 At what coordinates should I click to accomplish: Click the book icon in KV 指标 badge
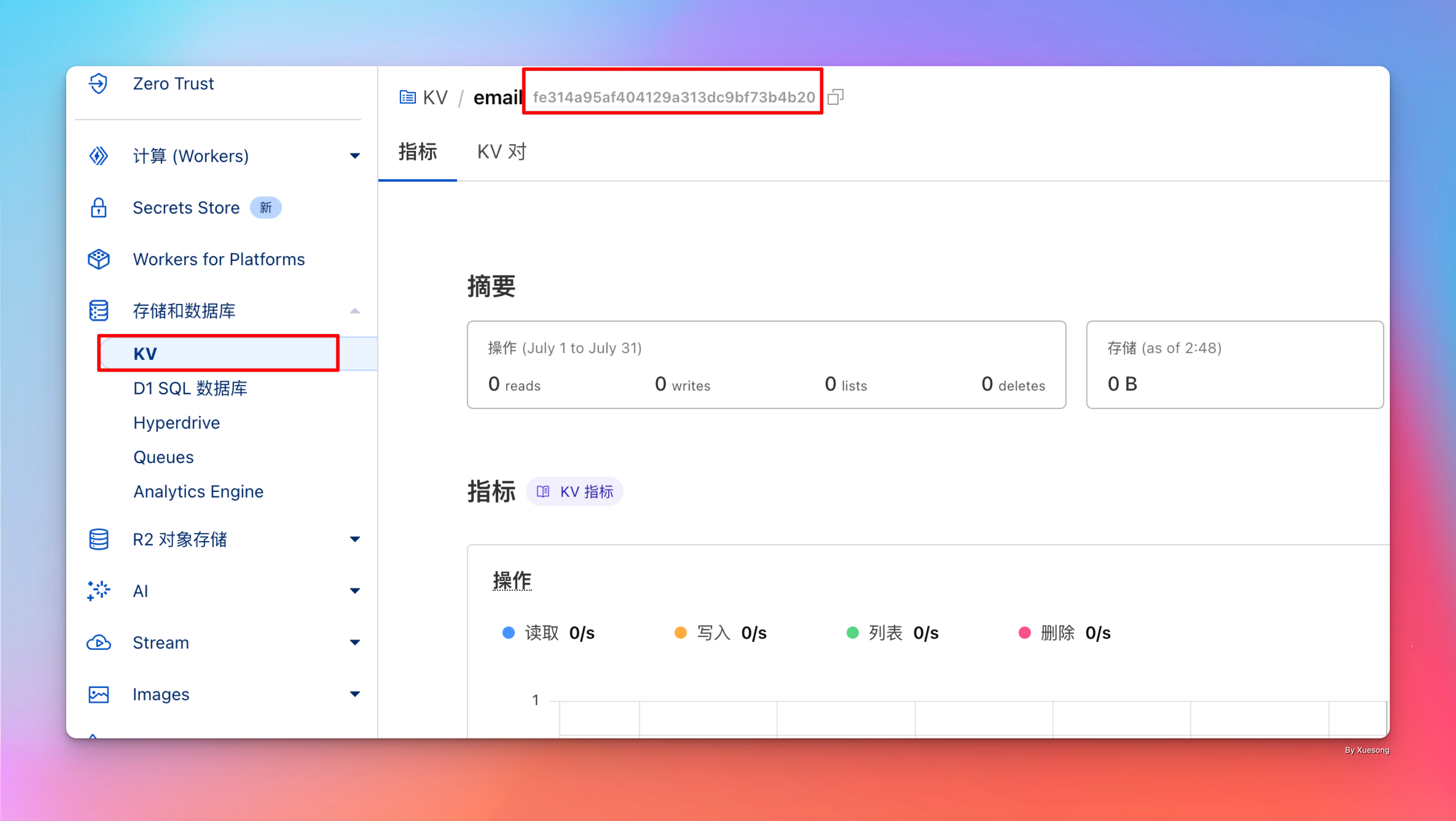pos(543,492)
